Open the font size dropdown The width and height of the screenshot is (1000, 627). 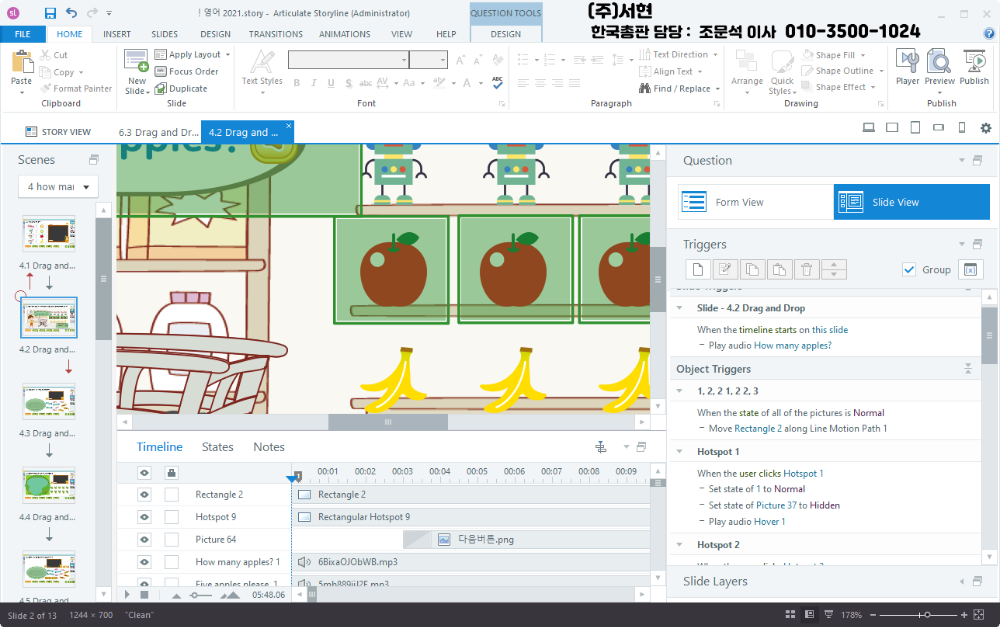point(443,60)
